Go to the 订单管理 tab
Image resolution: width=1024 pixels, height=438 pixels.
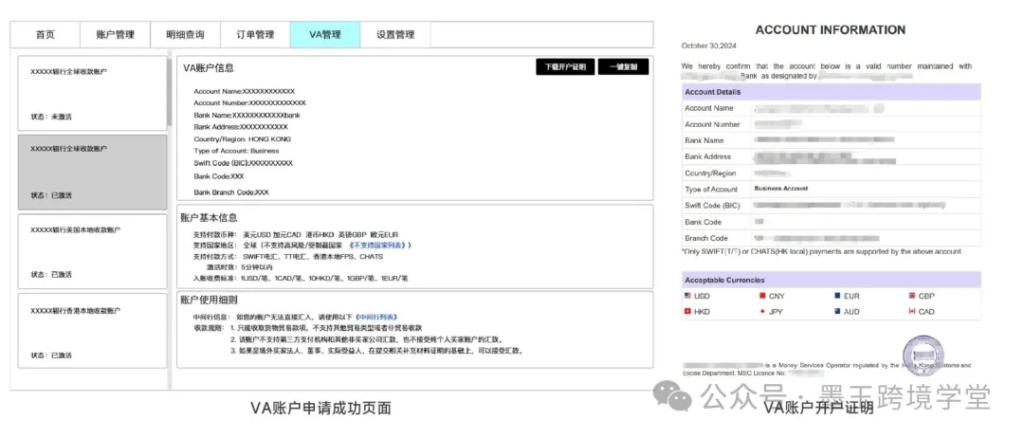[255, 35]
